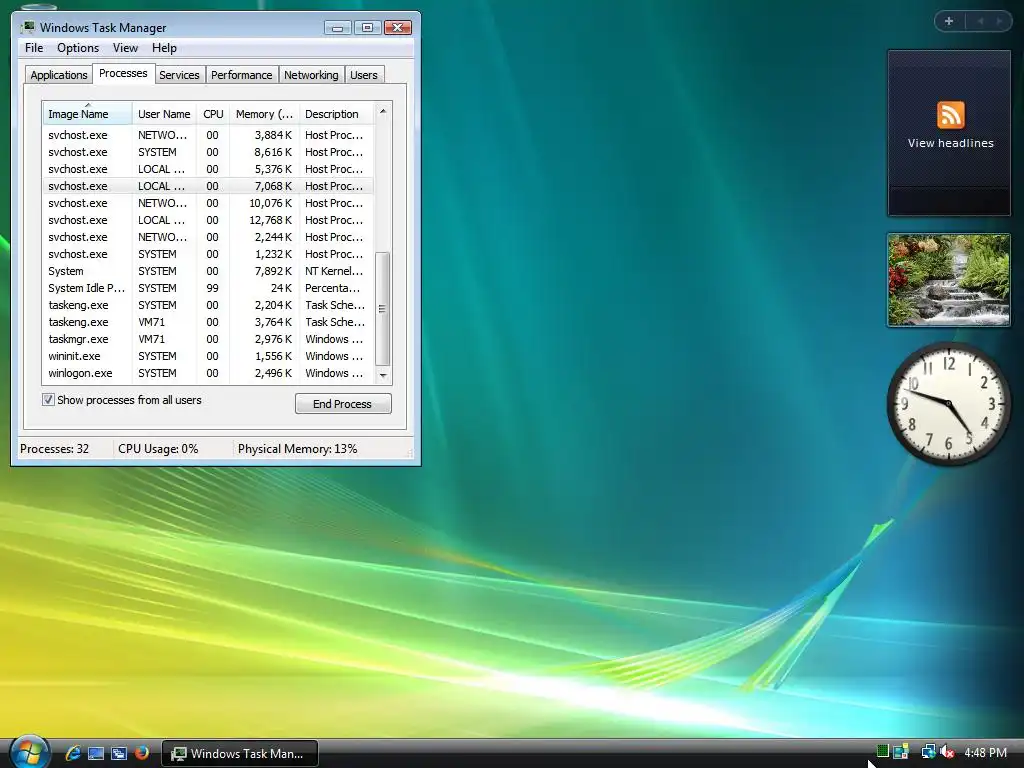Open the Windows Start orb
The width and height of the screenshot is (1024, 768).
click(29, 752)
